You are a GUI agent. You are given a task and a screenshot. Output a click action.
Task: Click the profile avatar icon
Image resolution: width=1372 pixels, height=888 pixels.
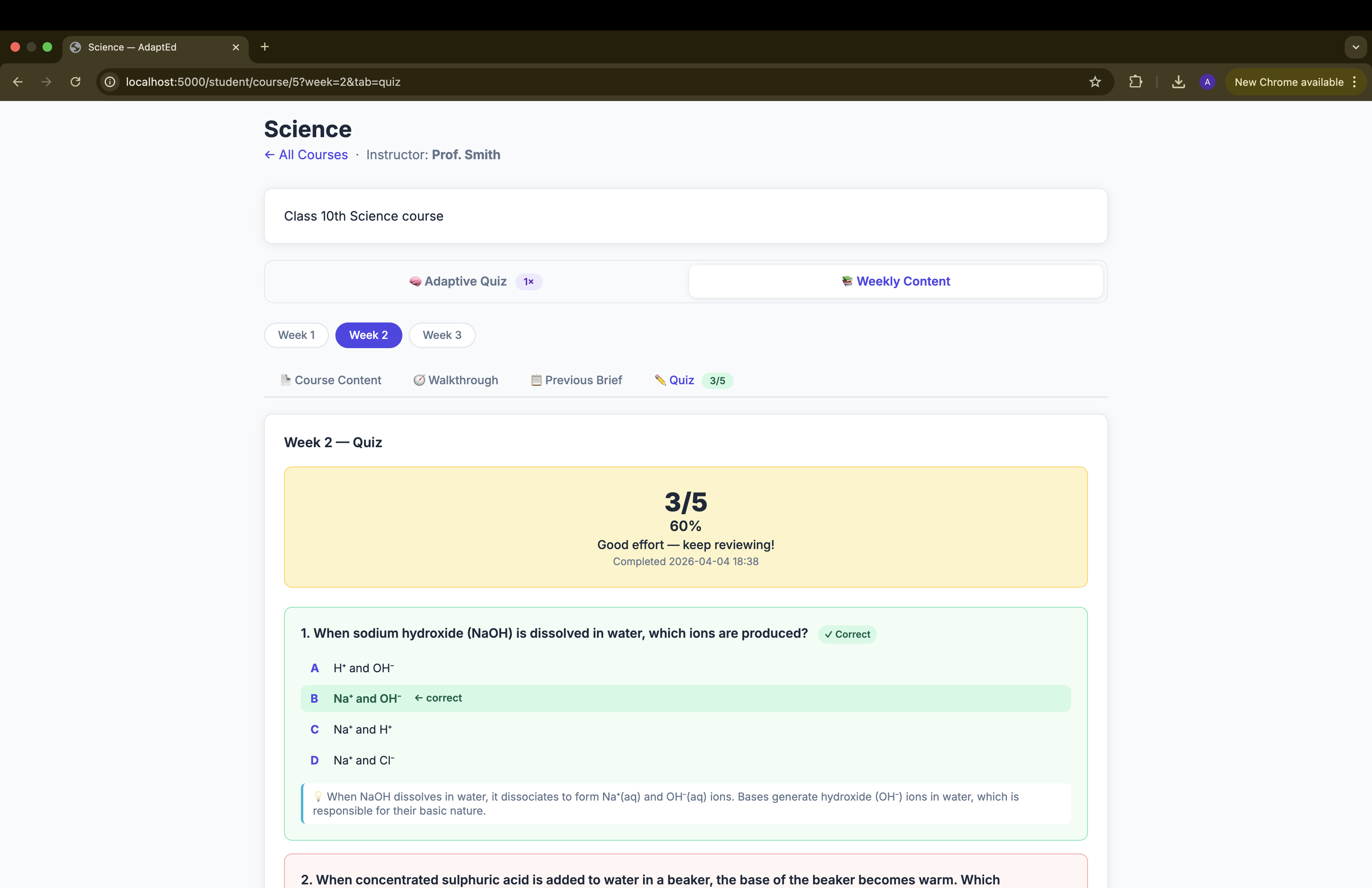click(x=1207, y=82)
